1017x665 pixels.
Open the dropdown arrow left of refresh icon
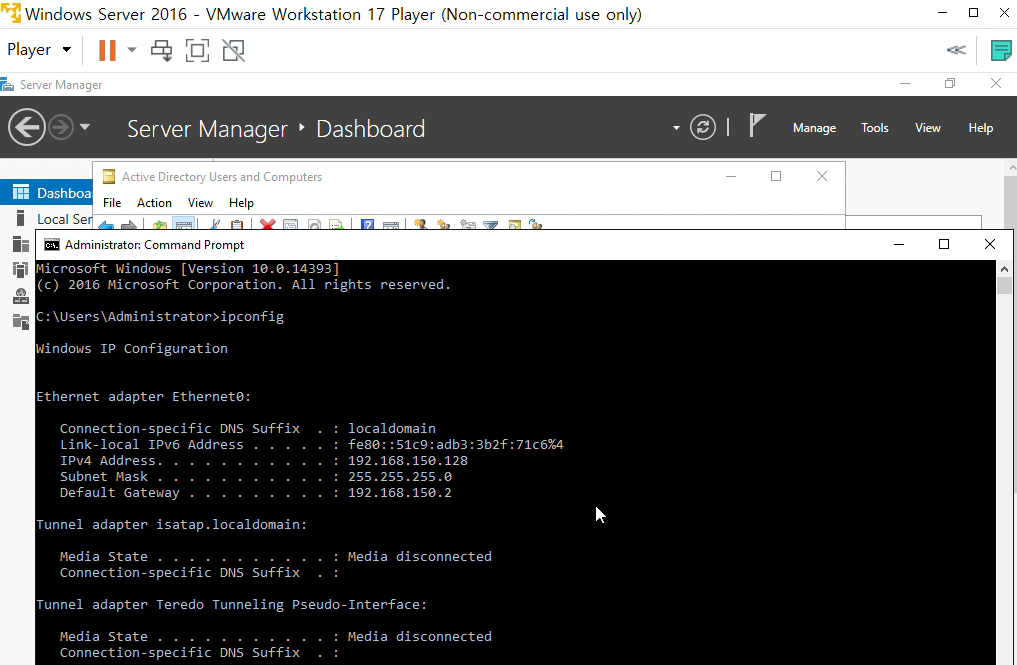676,128
